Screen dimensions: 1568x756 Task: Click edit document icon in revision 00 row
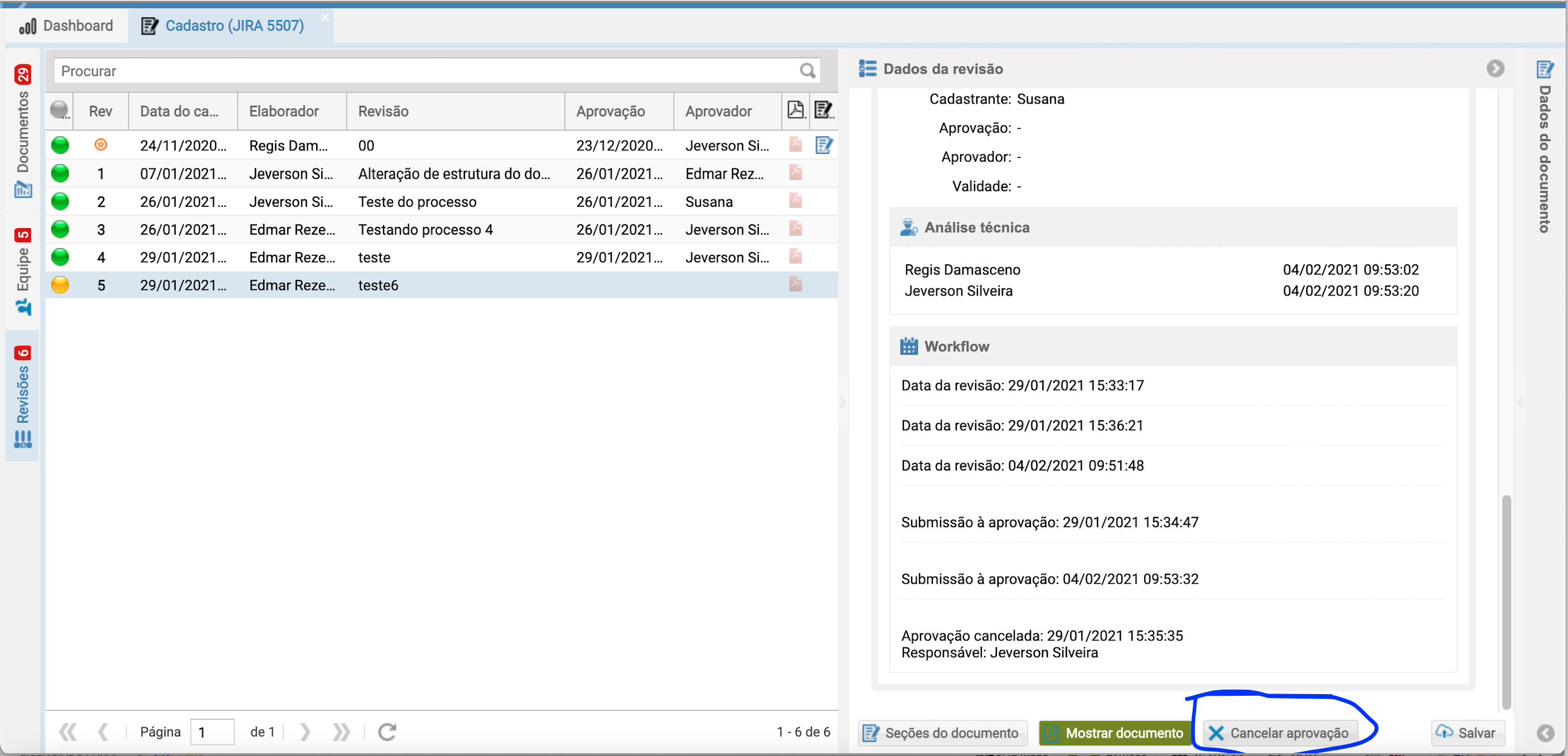824,145
